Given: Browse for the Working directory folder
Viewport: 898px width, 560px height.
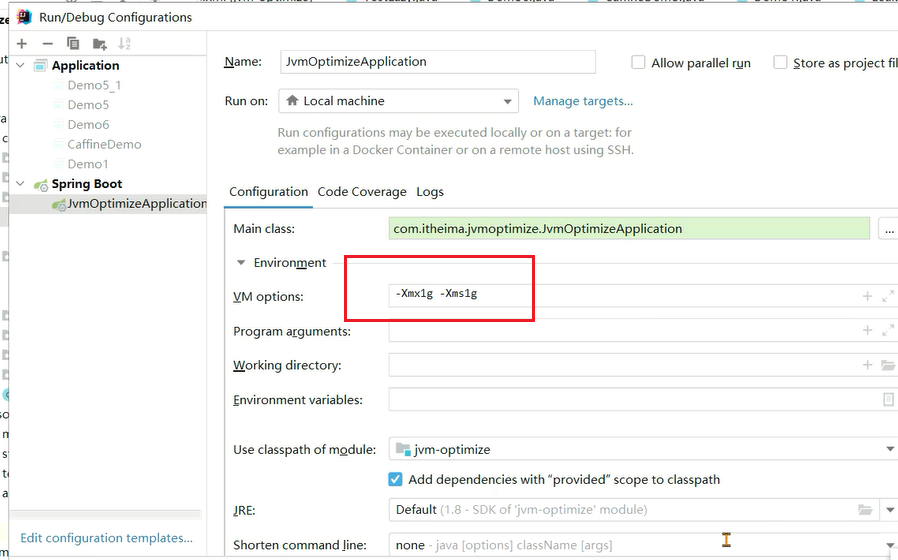Looking at the screenshot, I should [888, 366].
